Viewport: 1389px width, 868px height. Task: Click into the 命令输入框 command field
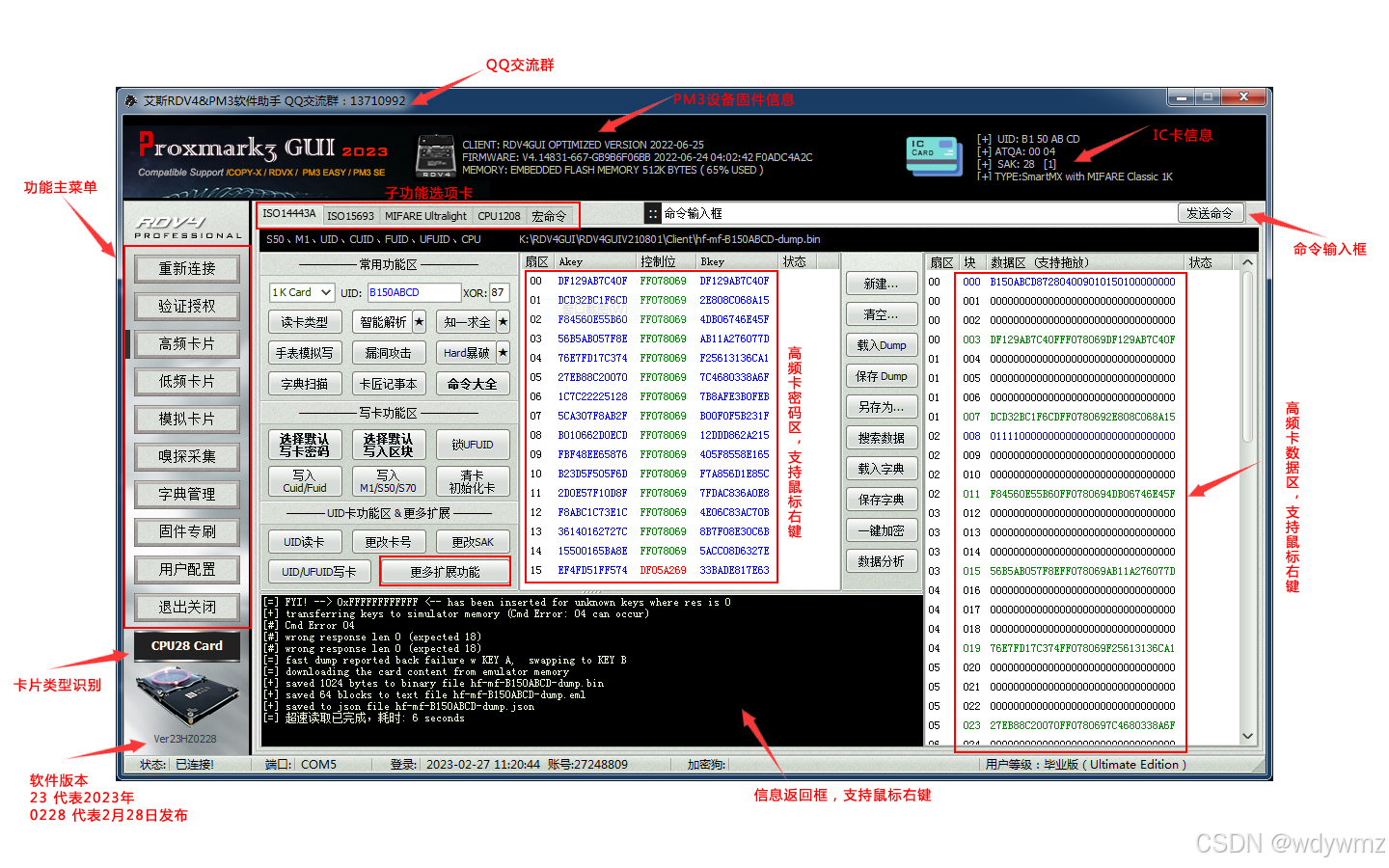(x=917, y=213)
